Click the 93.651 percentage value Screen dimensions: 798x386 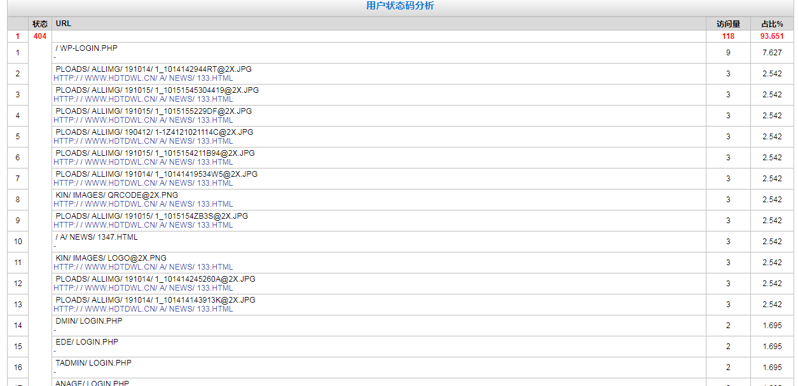772,36
